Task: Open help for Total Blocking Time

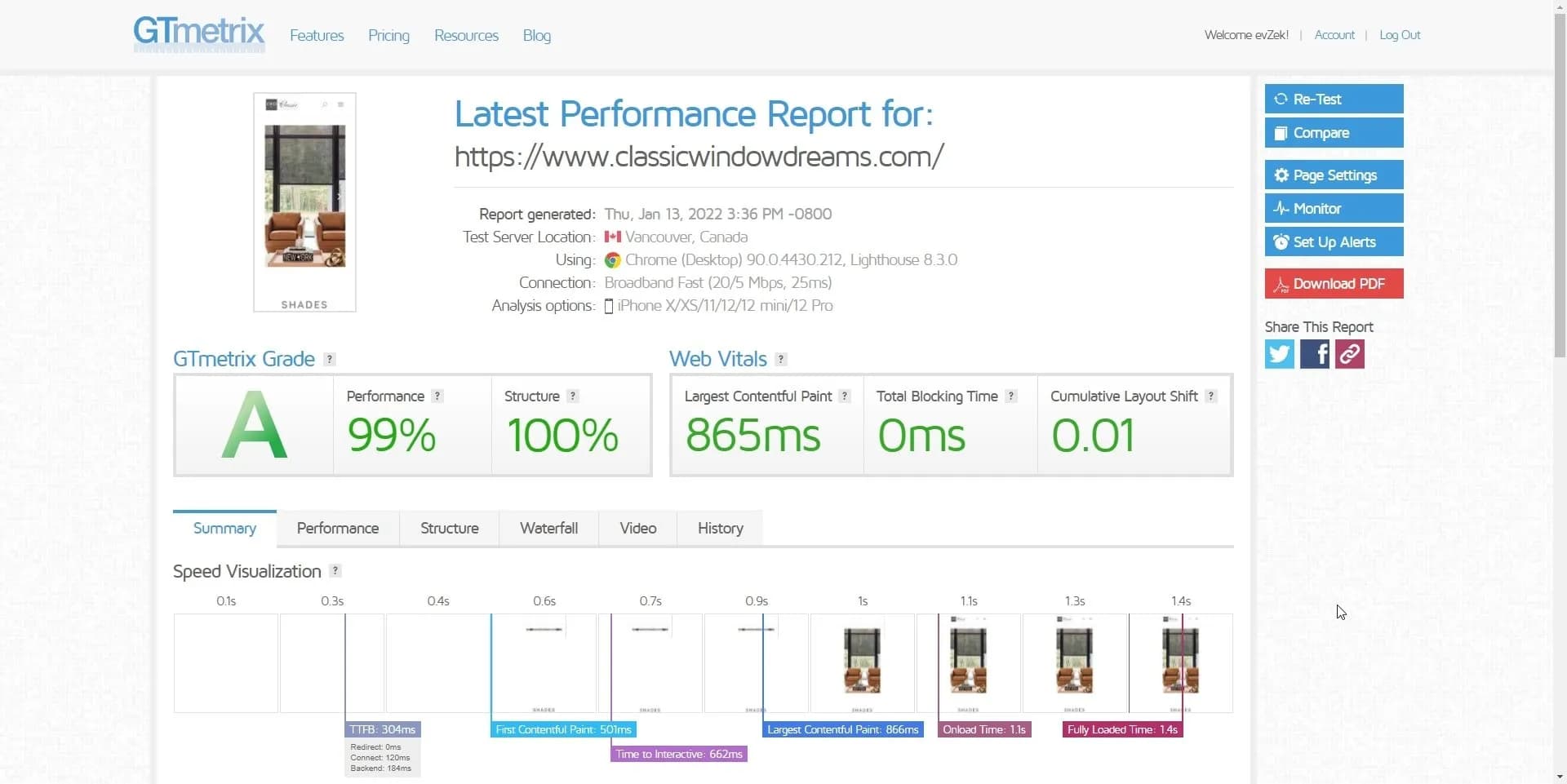Action: click(1011, 396)
